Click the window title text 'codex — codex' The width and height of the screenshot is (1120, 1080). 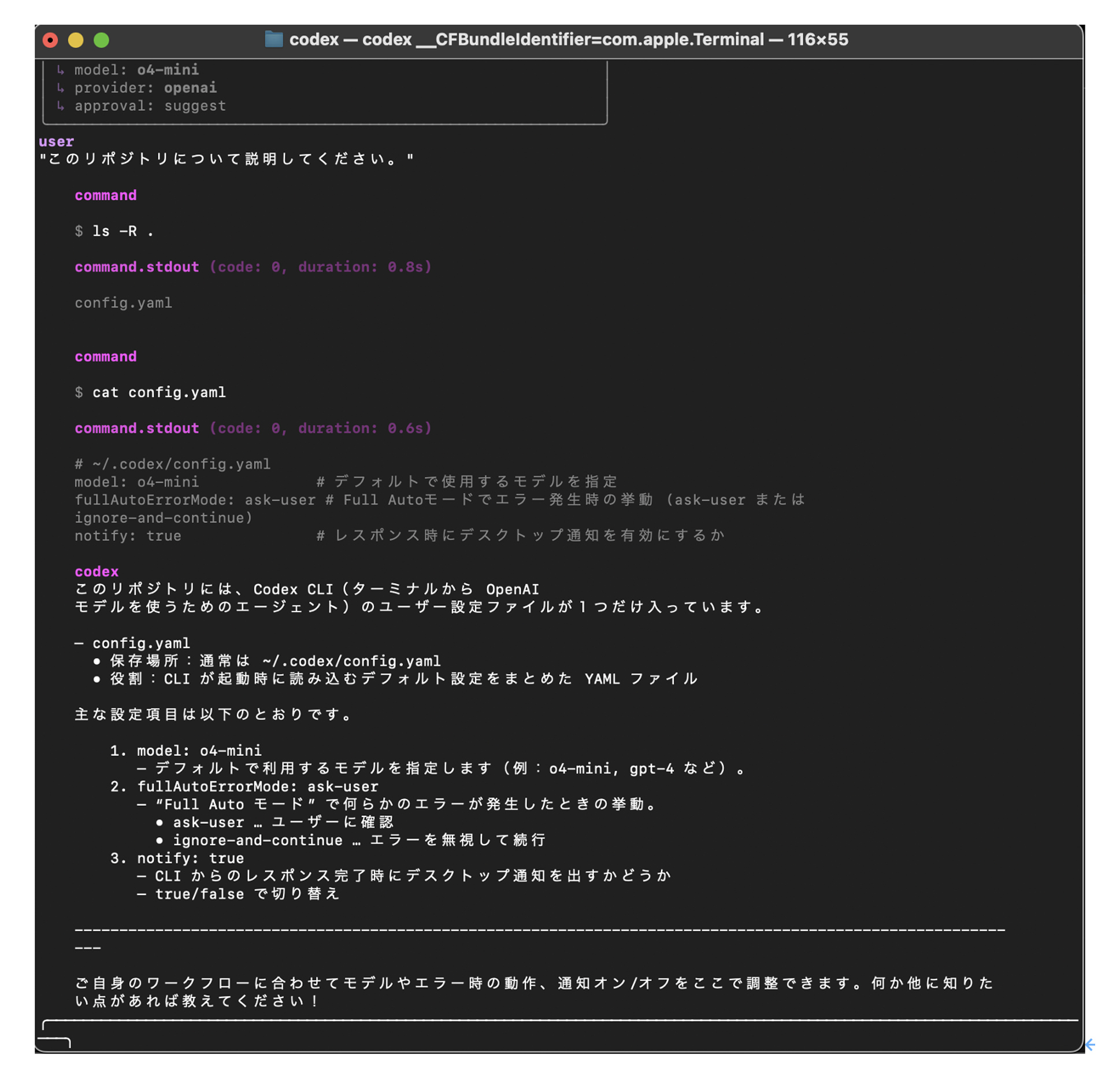(x=350, y=39)
